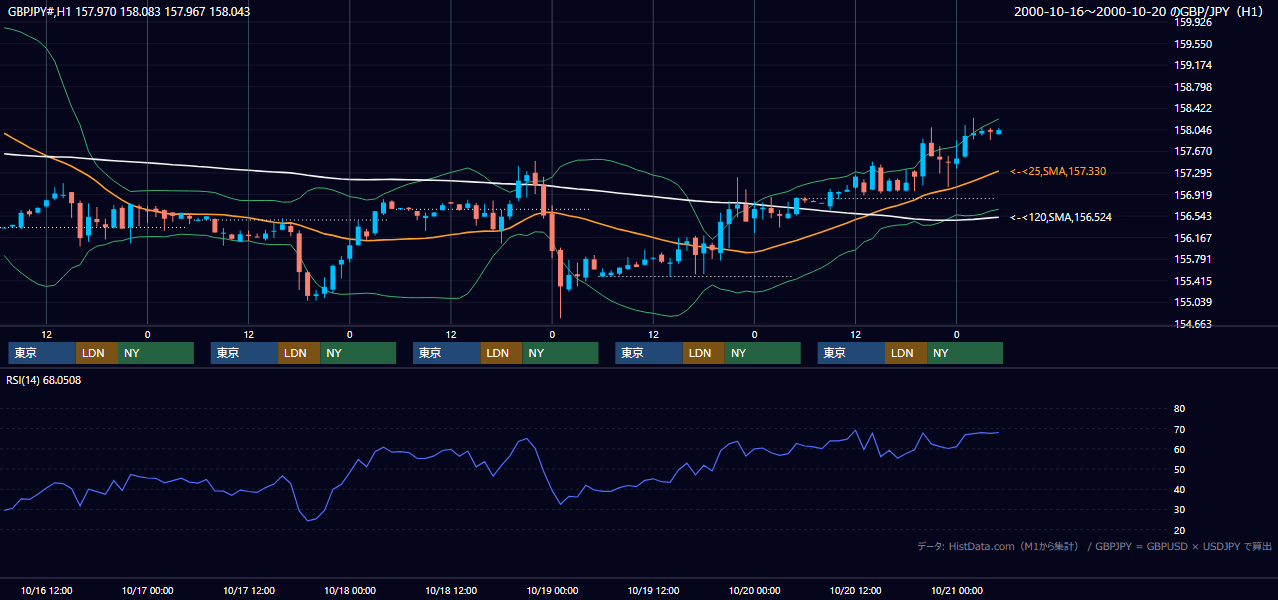Click the NY session block before 10/19 00:00
This screenshot has height=600, width=1278.
(x=560, y=353)
